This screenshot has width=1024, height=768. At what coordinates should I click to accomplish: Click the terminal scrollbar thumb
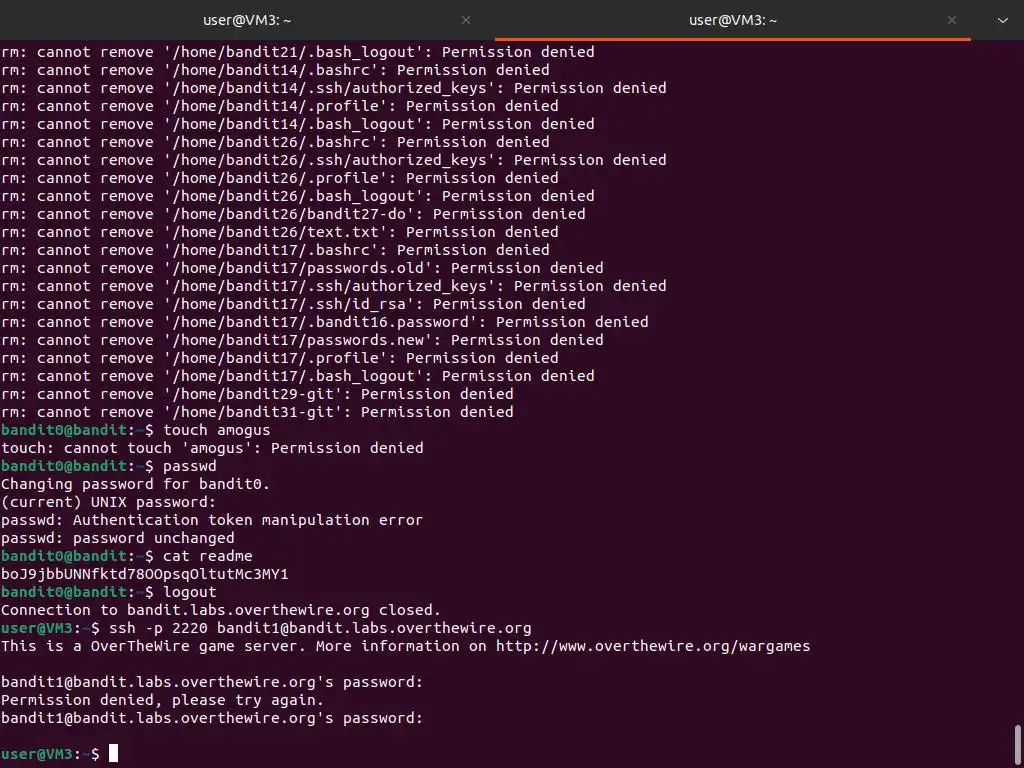[1018, 744]
